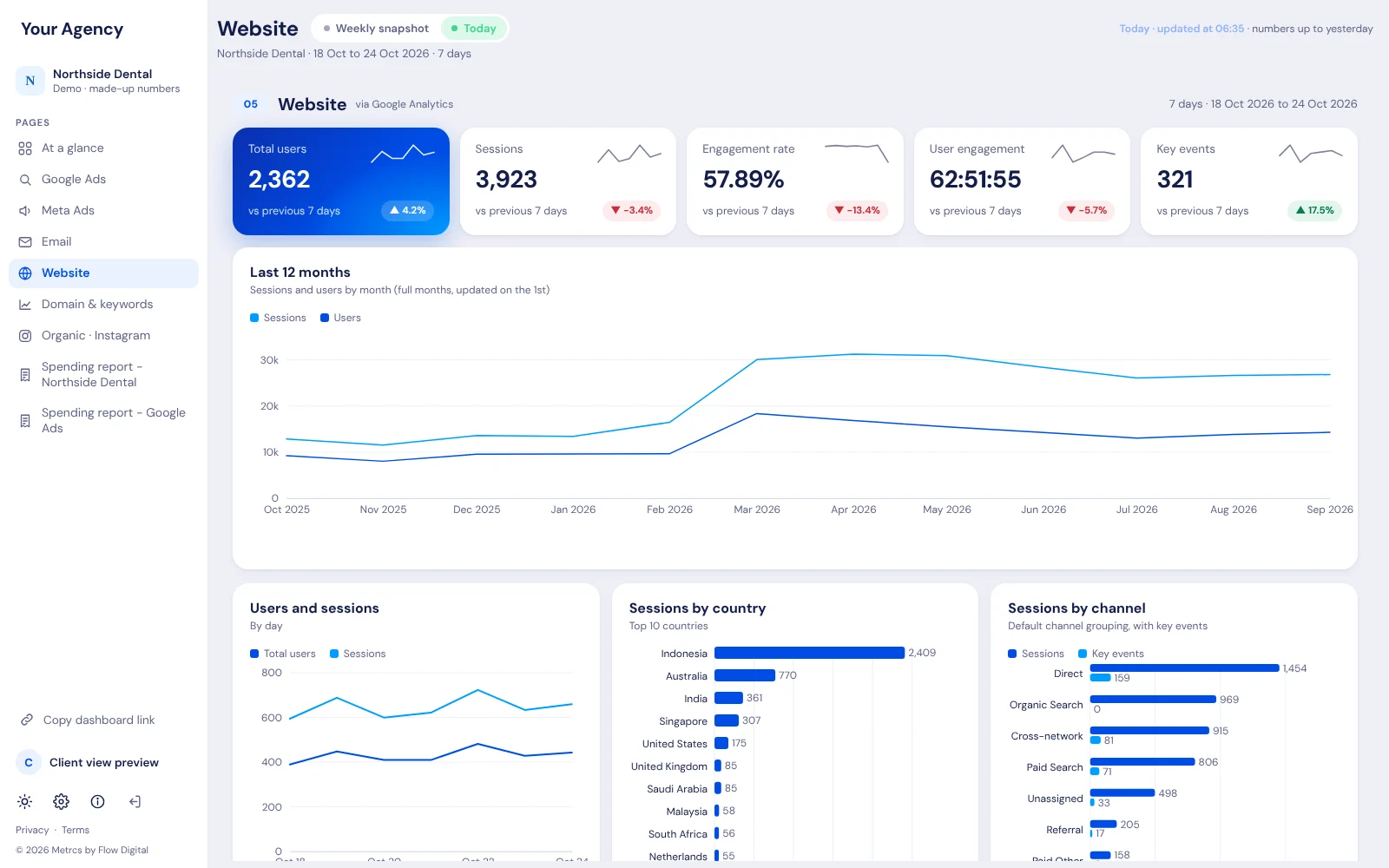Image resolution: width=1389 pixels, height=868 pixels.
Task: Click the At a glance grid icon
Action: tap(25, 148)
